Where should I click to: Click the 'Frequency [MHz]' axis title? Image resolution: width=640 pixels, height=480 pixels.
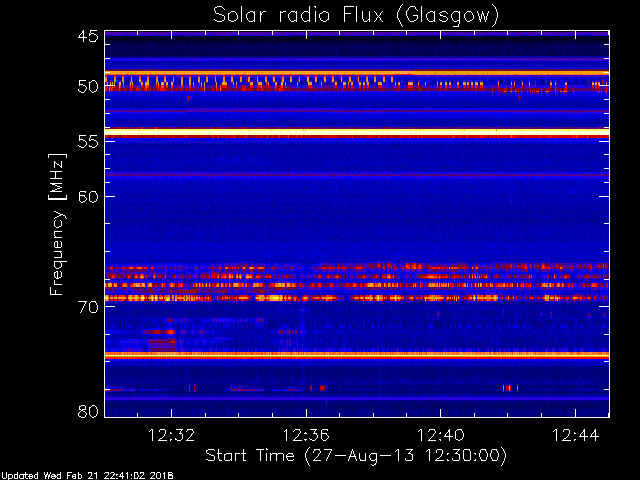click(57, 224)
